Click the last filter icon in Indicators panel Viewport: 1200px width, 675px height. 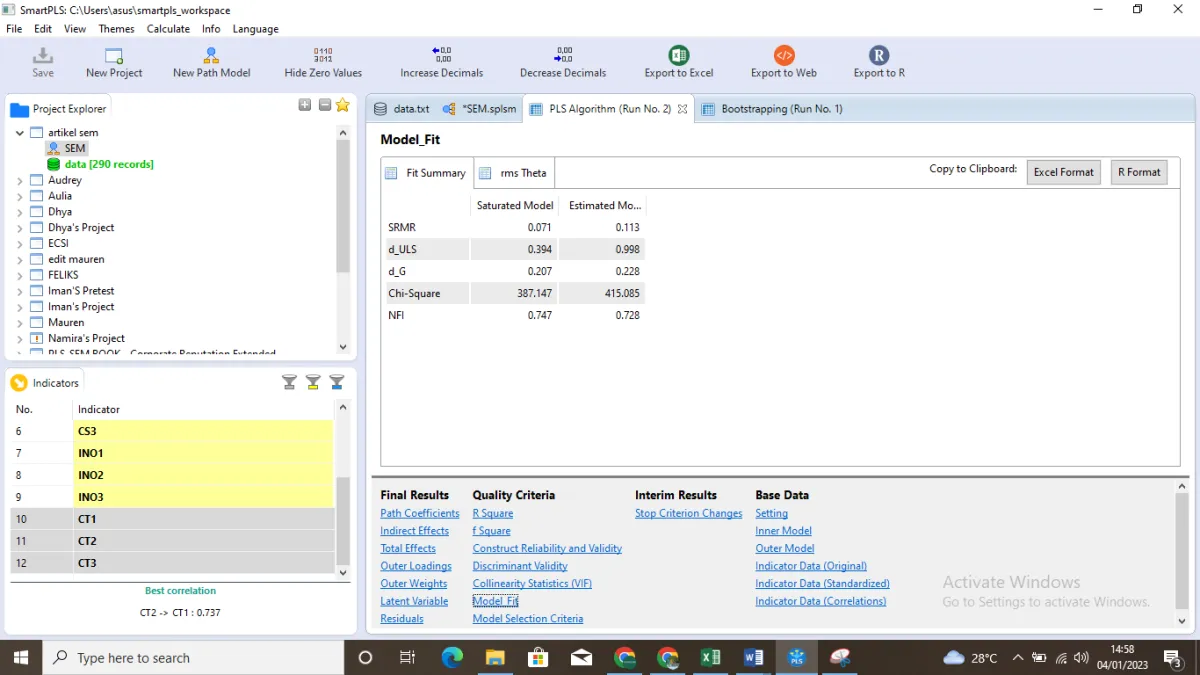point(337,382)
